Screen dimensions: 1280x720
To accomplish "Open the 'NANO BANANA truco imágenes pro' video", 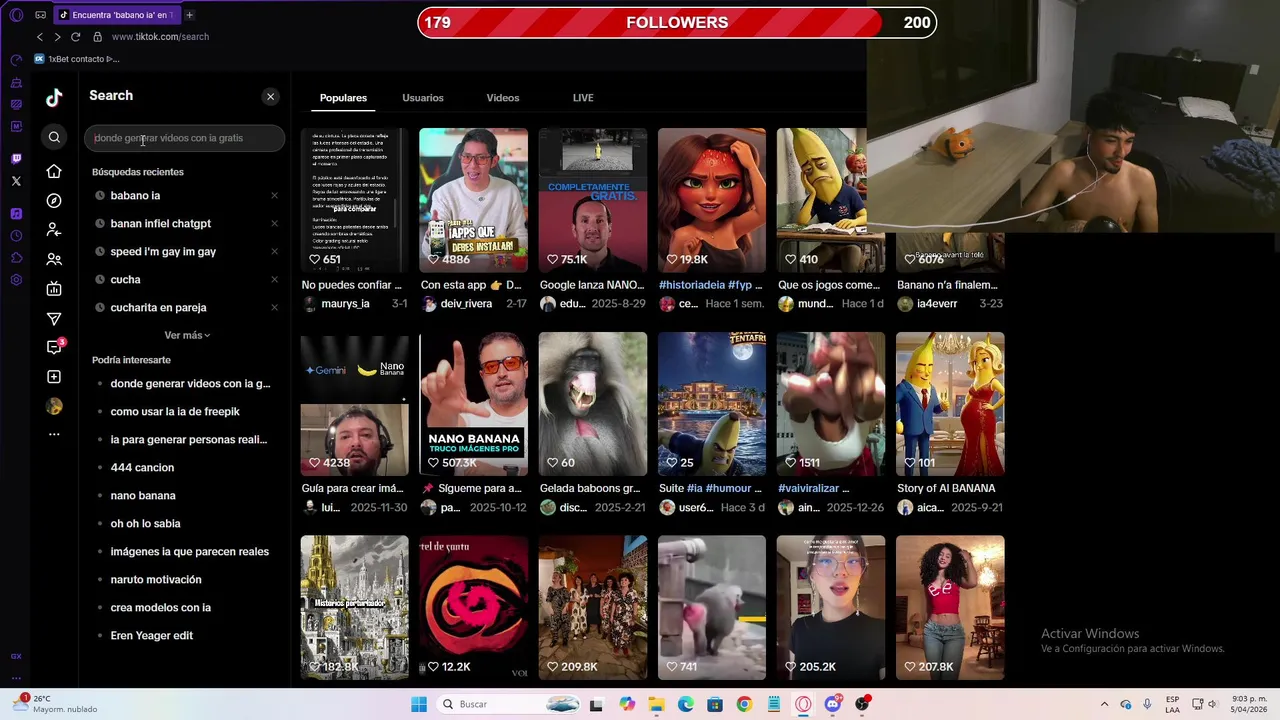I will [473, 404].
